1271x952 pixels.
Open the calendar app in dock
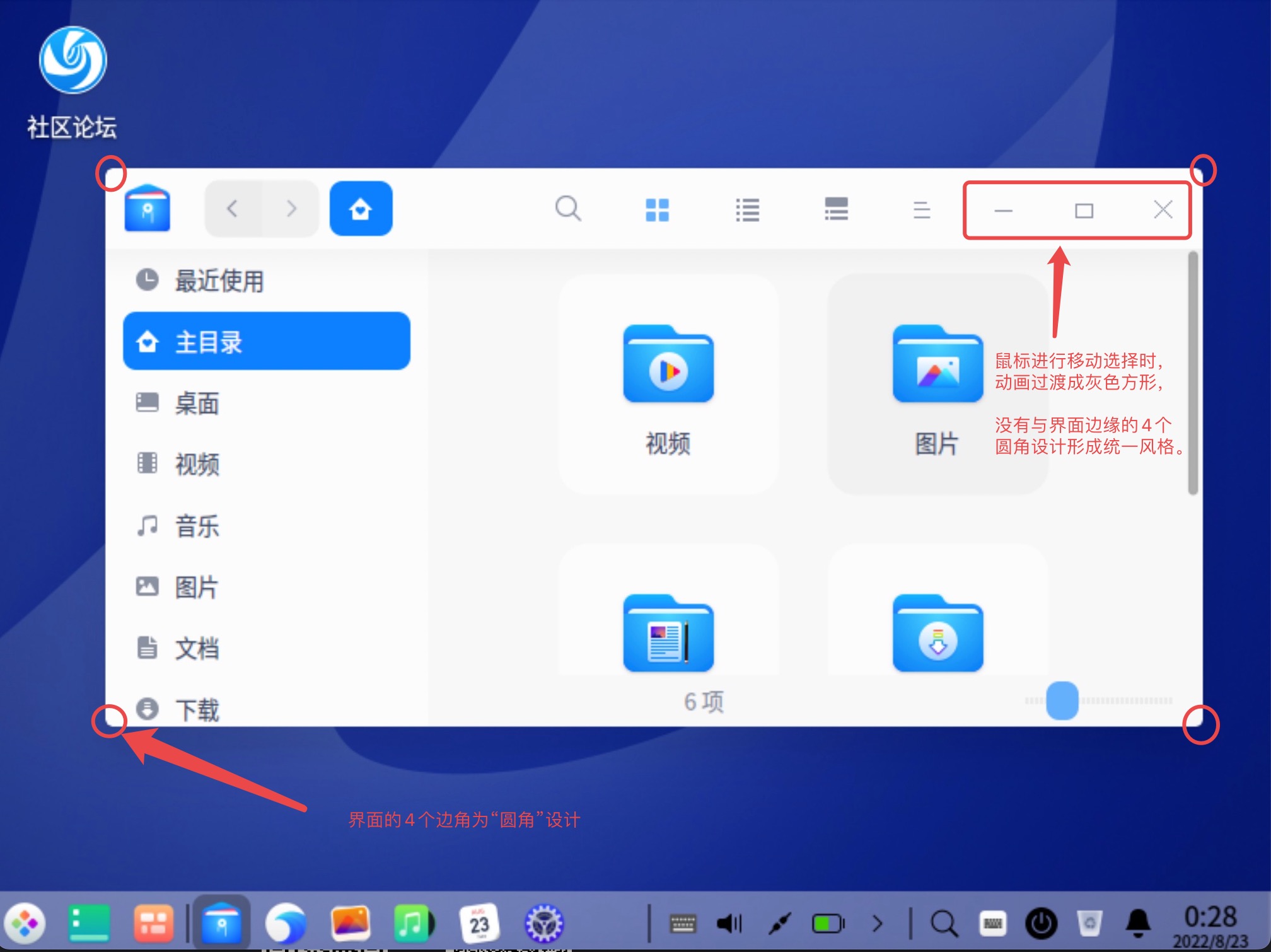[479, 924]
